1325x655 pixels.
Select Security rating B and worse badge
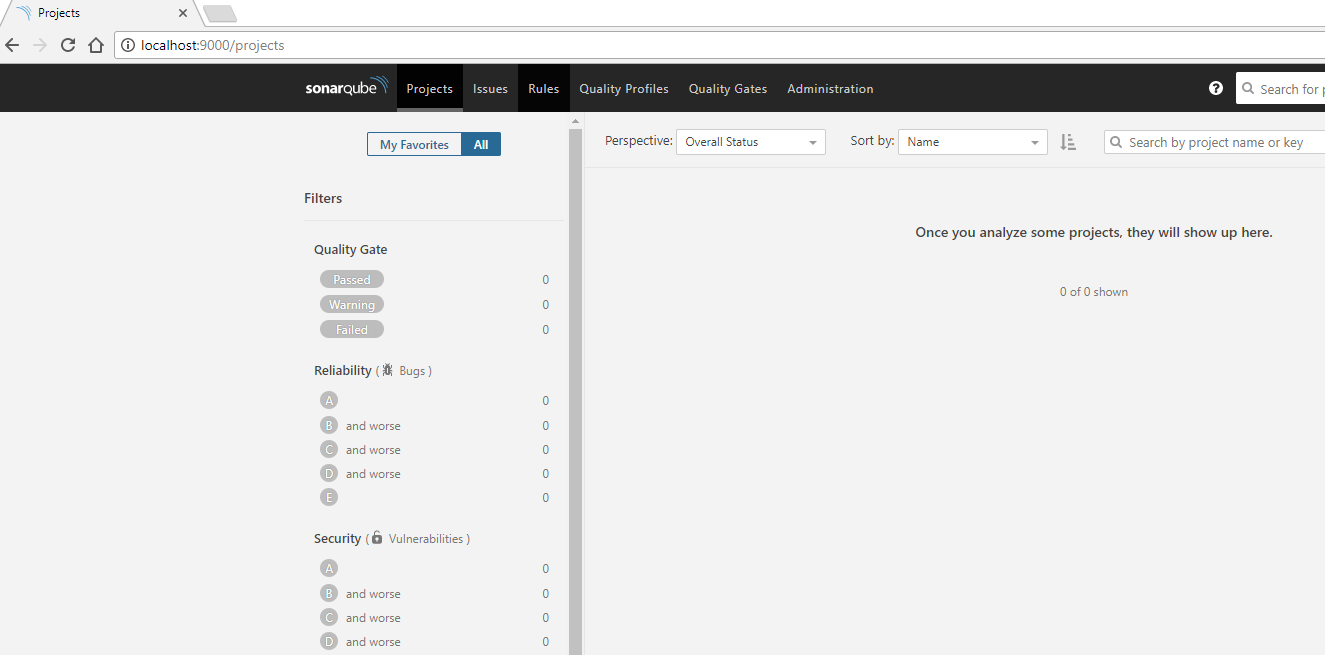329,593
